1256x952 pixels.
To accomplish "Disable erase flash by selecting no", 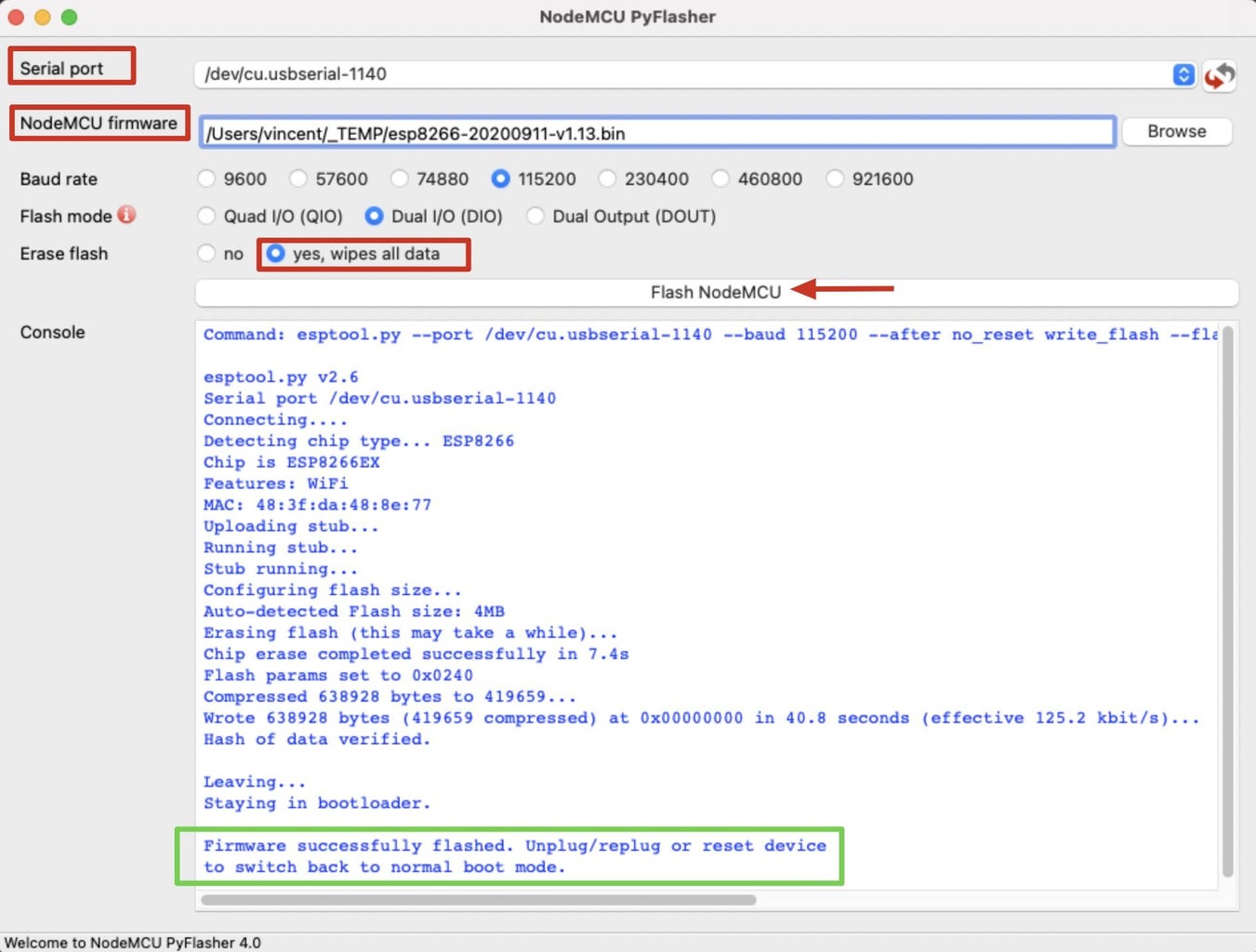I will click(x=205, y=253).
